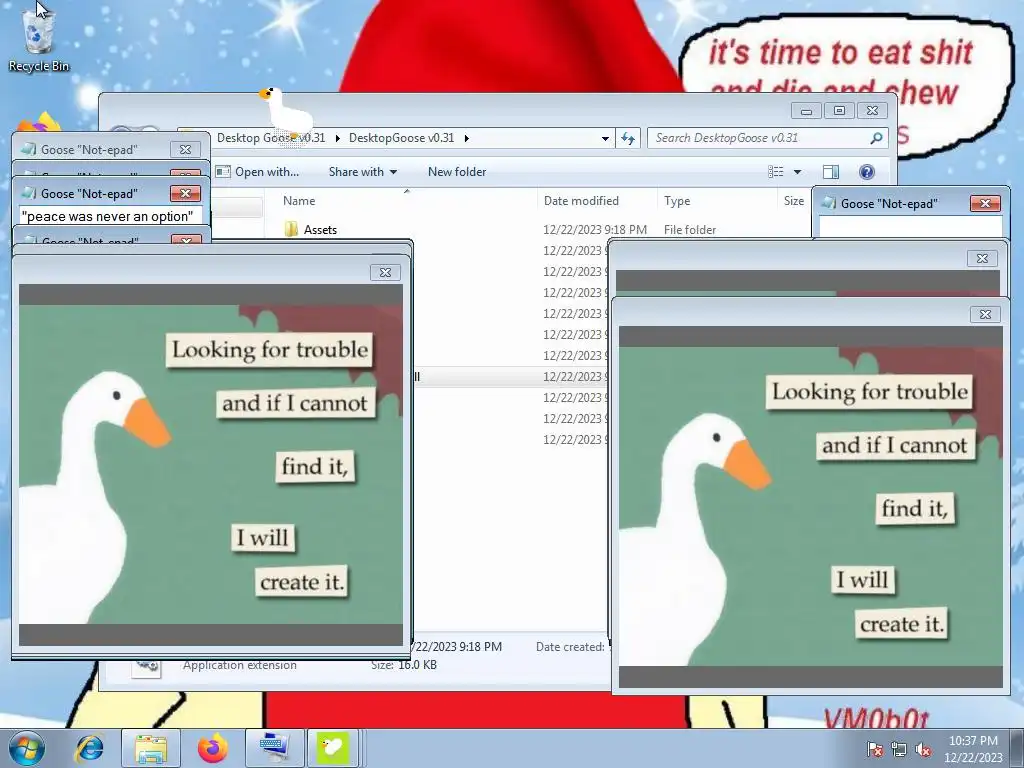Select the DesktopGoose v0.31 breadcrumb segment
Image resolution: width=1024 pixels, height=768 pixels.
401,138
